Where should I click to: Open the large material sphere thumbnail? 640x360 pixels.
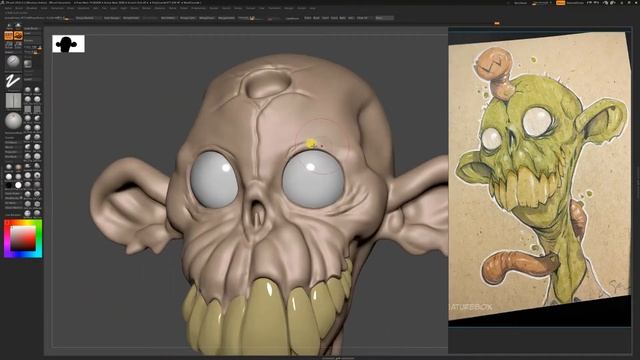coord(13,121)
